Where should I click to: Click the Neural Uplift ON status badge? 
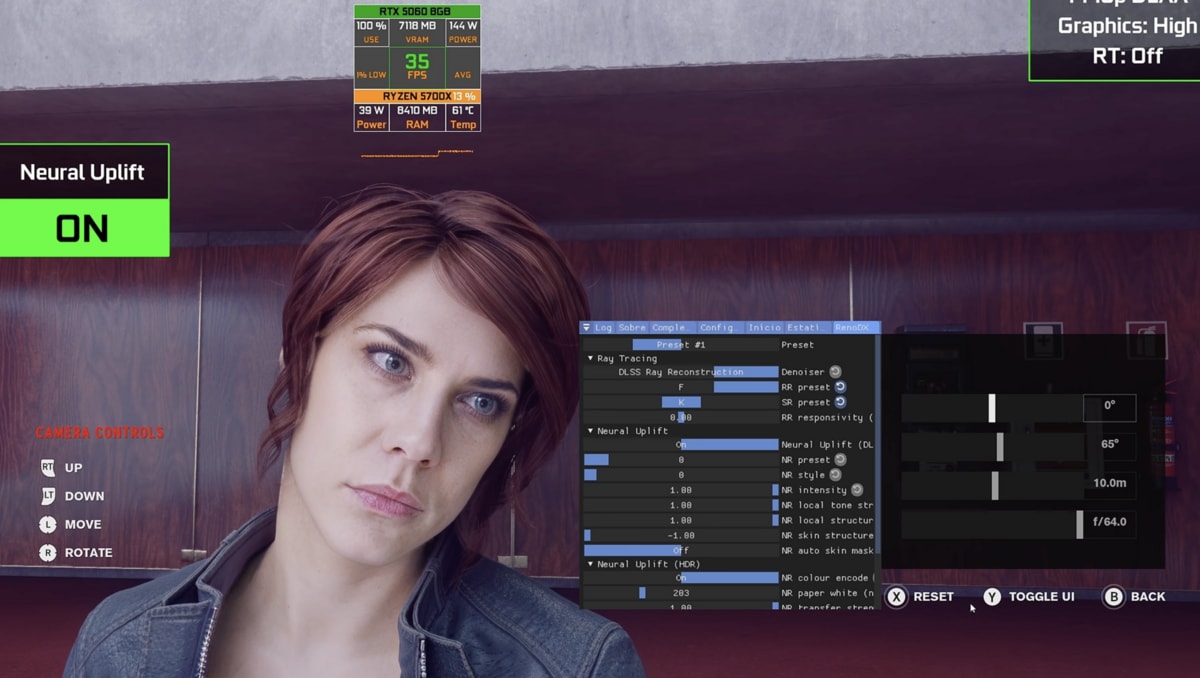[x=84, y=228]
